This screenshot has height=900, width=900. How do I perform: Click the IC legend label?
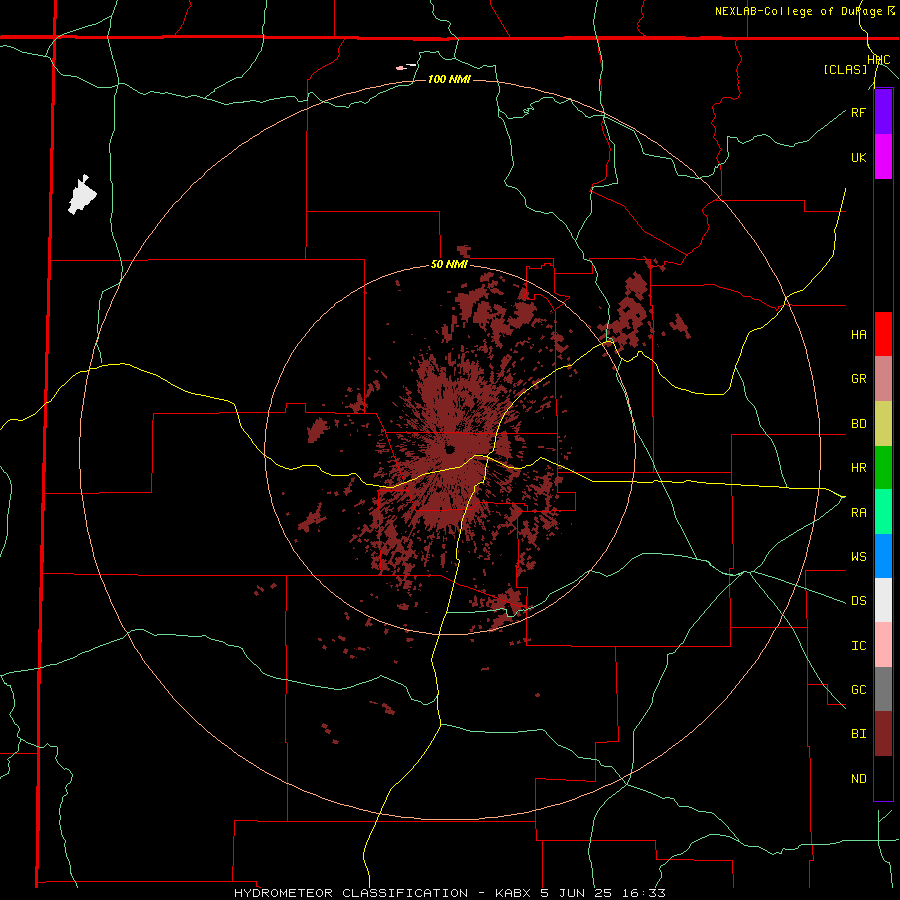click(858, 646)
